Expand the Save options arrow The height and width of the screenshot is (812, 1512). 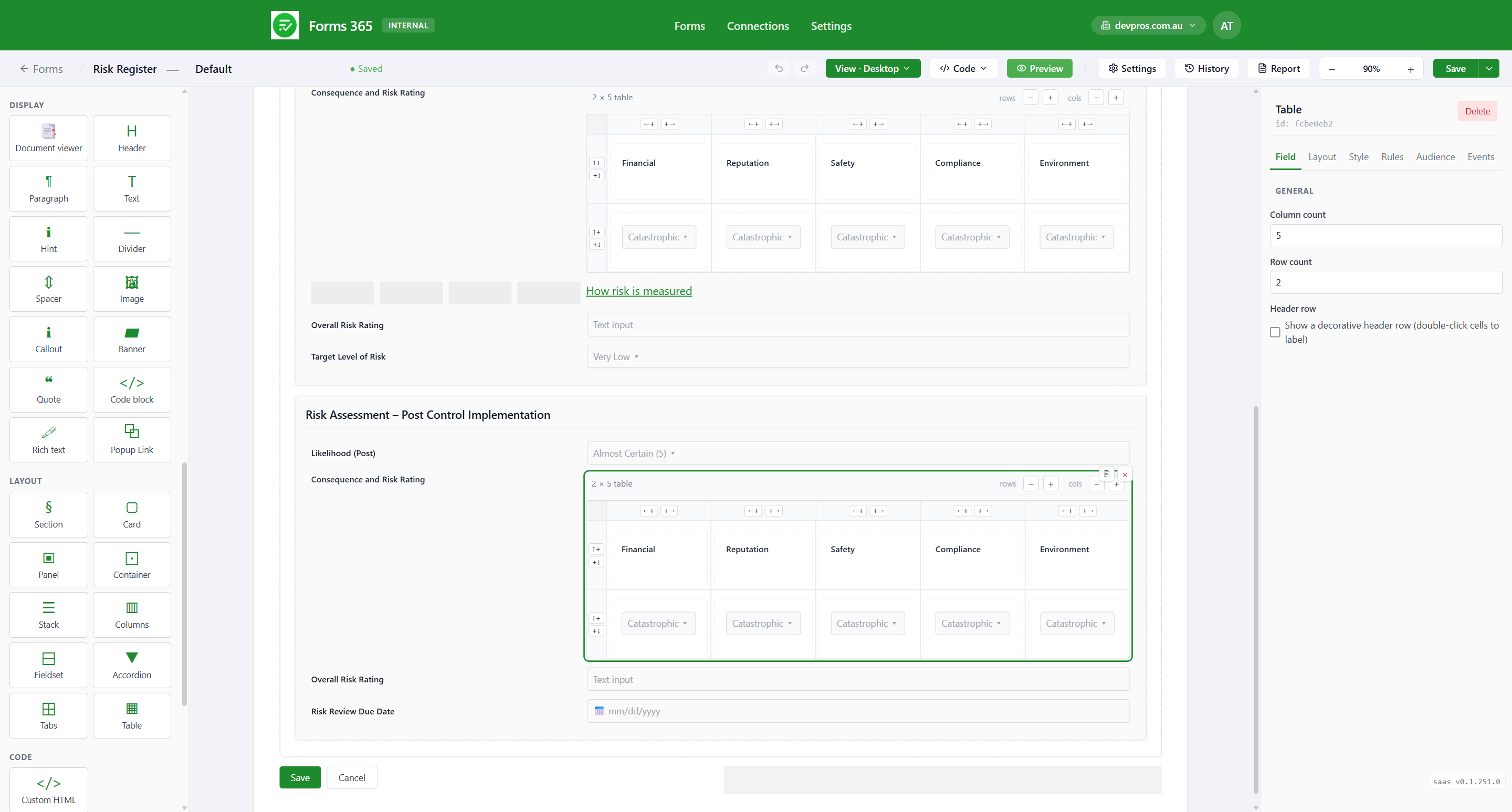coord(1489,69)
